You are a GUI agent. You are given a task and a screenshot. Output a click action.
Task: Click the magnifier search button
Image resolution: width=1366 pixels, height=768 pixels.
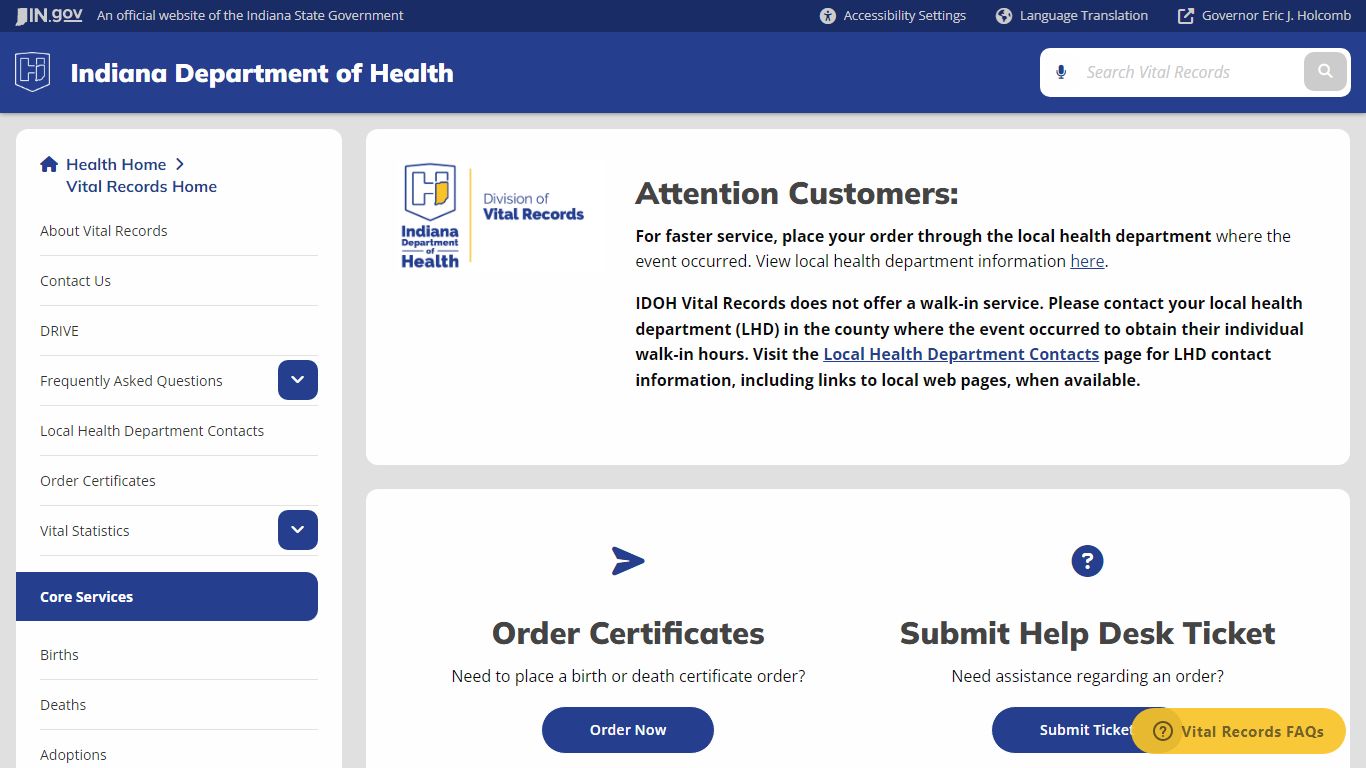pos(1325,72)
